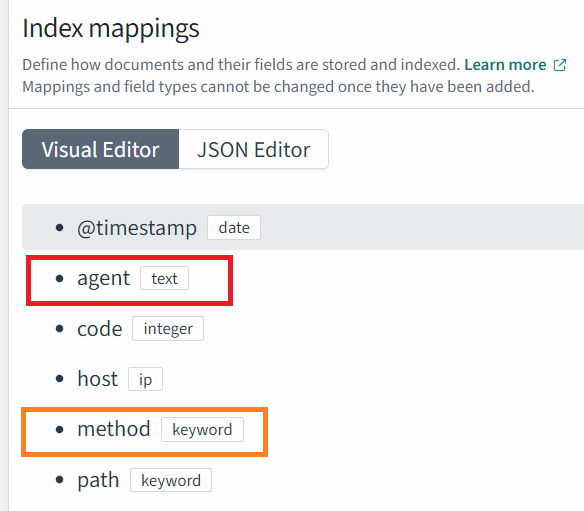Click the external link icon beside Learn more

click(560, 65)
